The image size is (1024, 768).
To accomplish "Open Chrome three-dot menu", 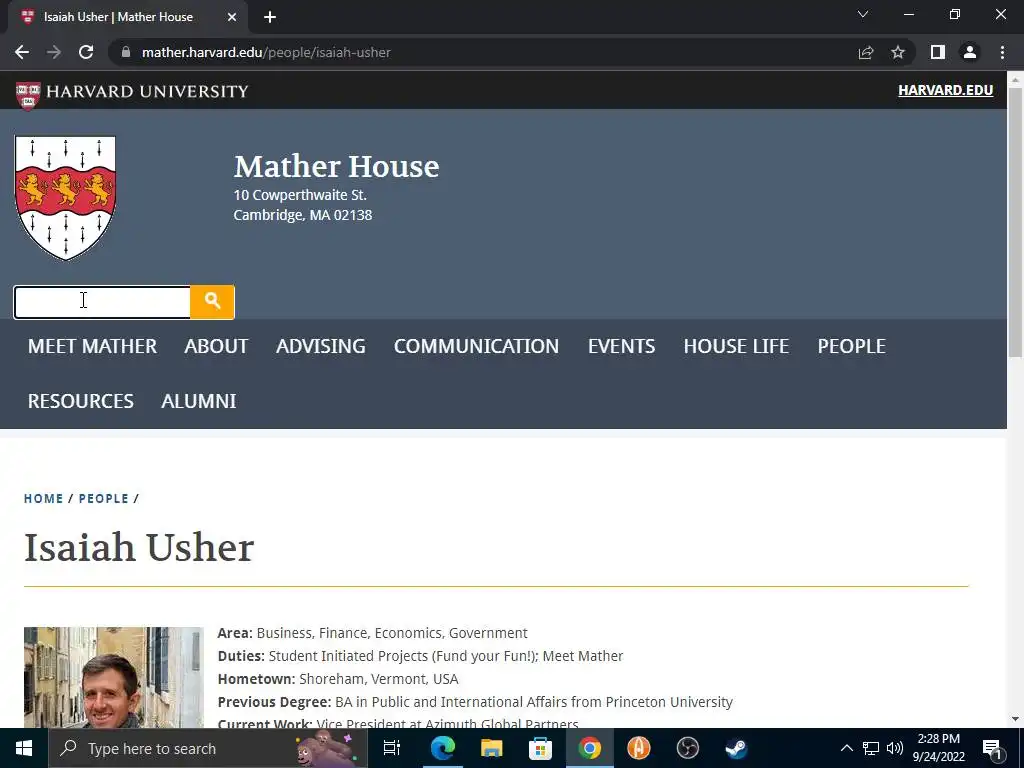I will [x=1002, y=52].
